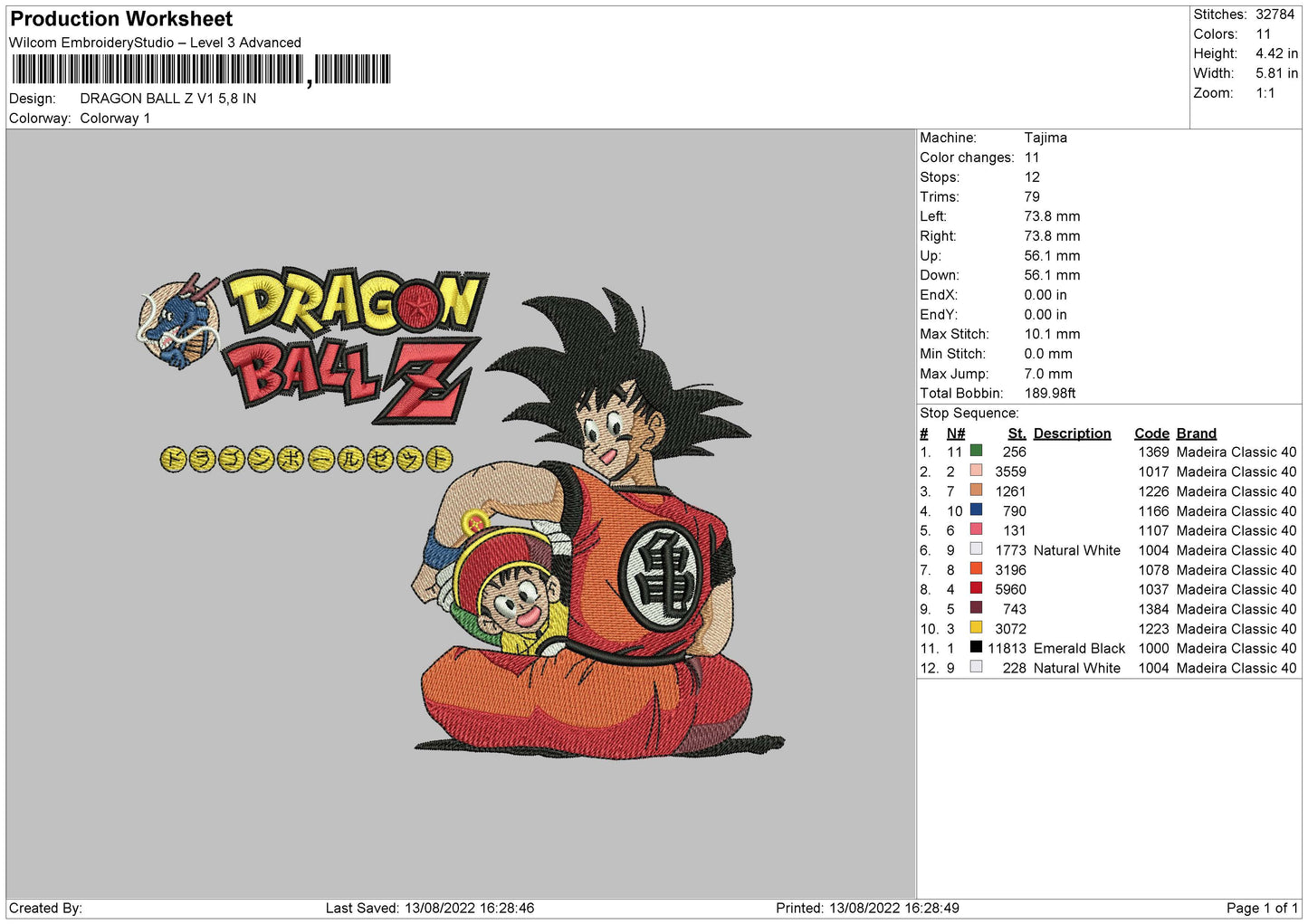Click the Created By label
The width and height of the screenshot is (1308, 924).
pos(45,908)
